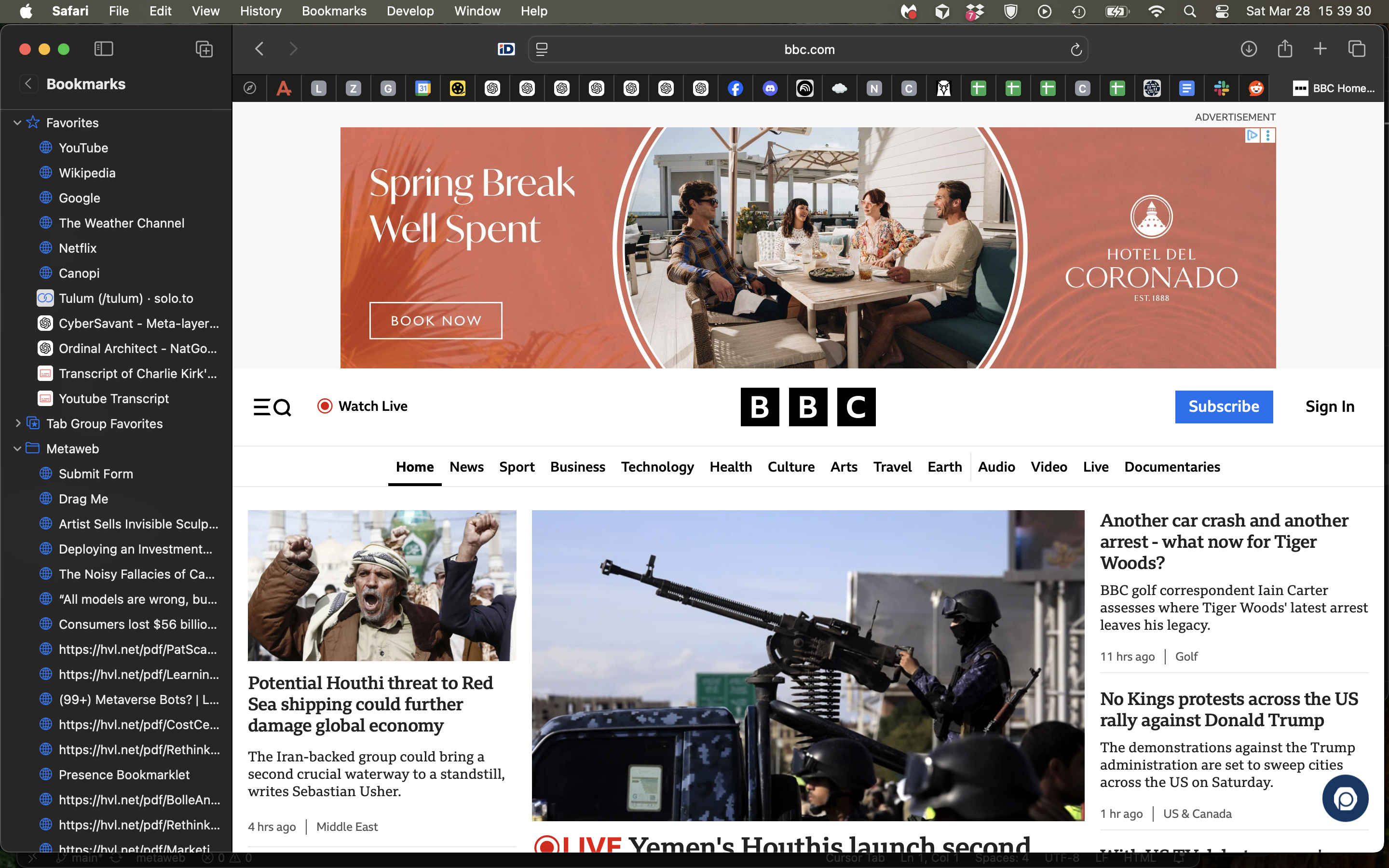Collapse the Metaweb bookmarks folder
This screenshot has width=1389, height=868.
click(x=17, y=448)
